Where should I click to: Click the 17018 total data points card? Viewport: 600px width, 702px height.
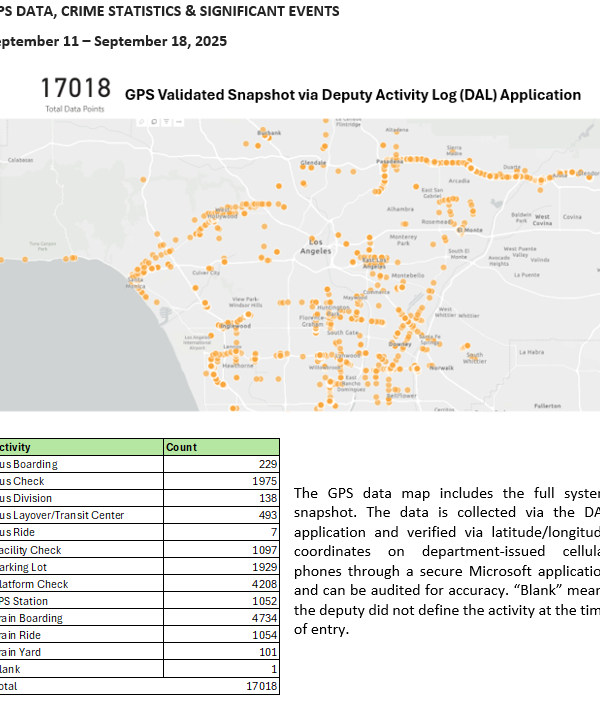pos(75,90)
